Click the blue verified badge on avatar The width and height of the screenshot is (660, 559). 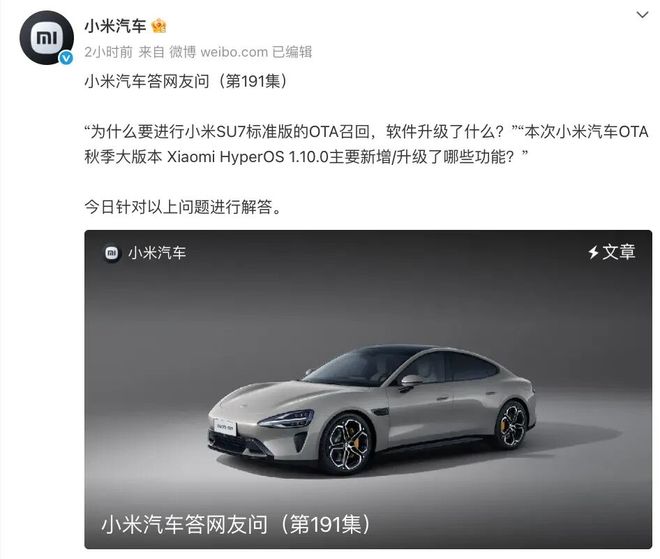click(x=66, y=58)
